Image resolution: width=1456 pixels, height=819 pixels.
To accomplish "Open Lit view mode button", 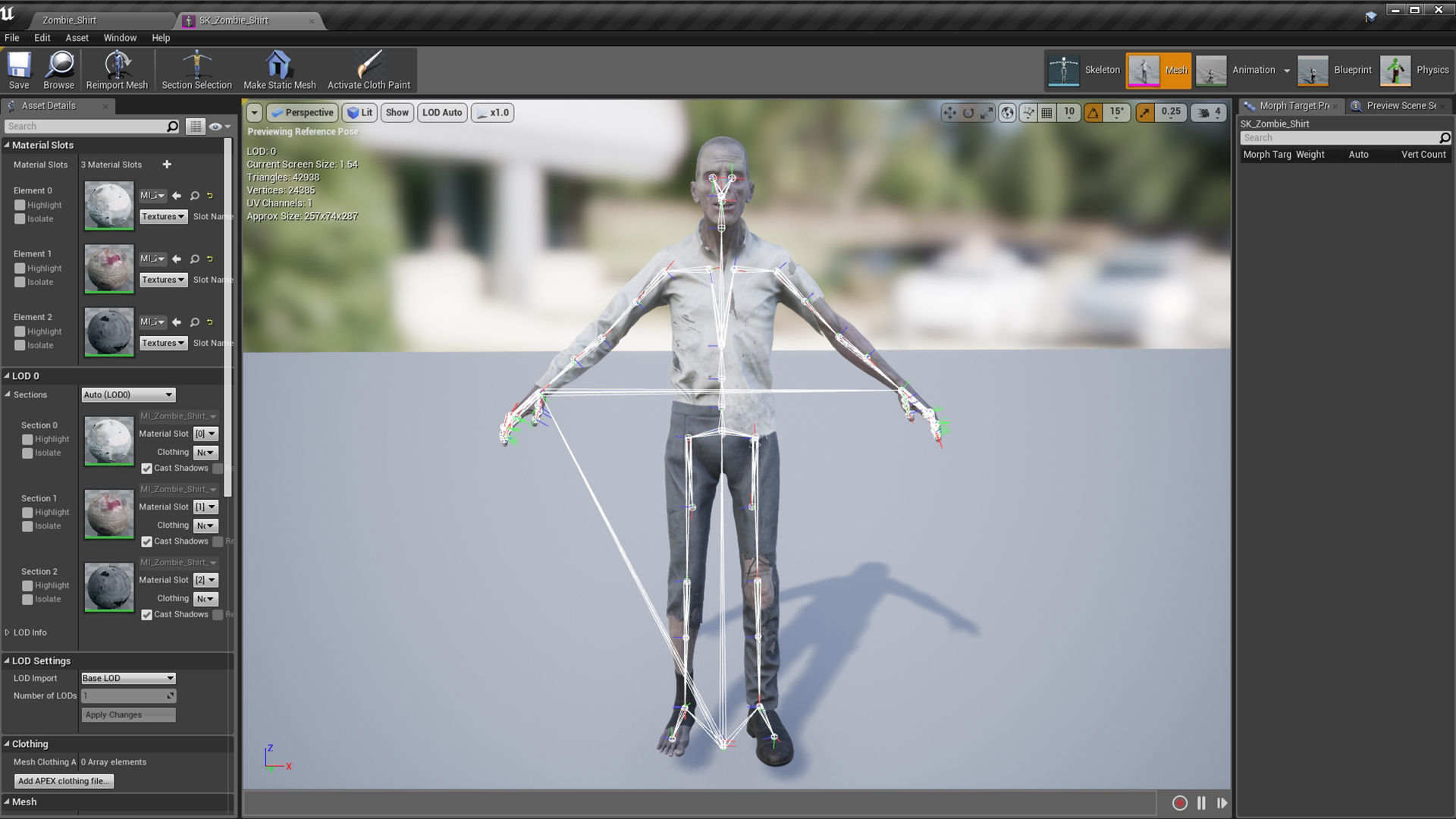I will click(359, 113).
